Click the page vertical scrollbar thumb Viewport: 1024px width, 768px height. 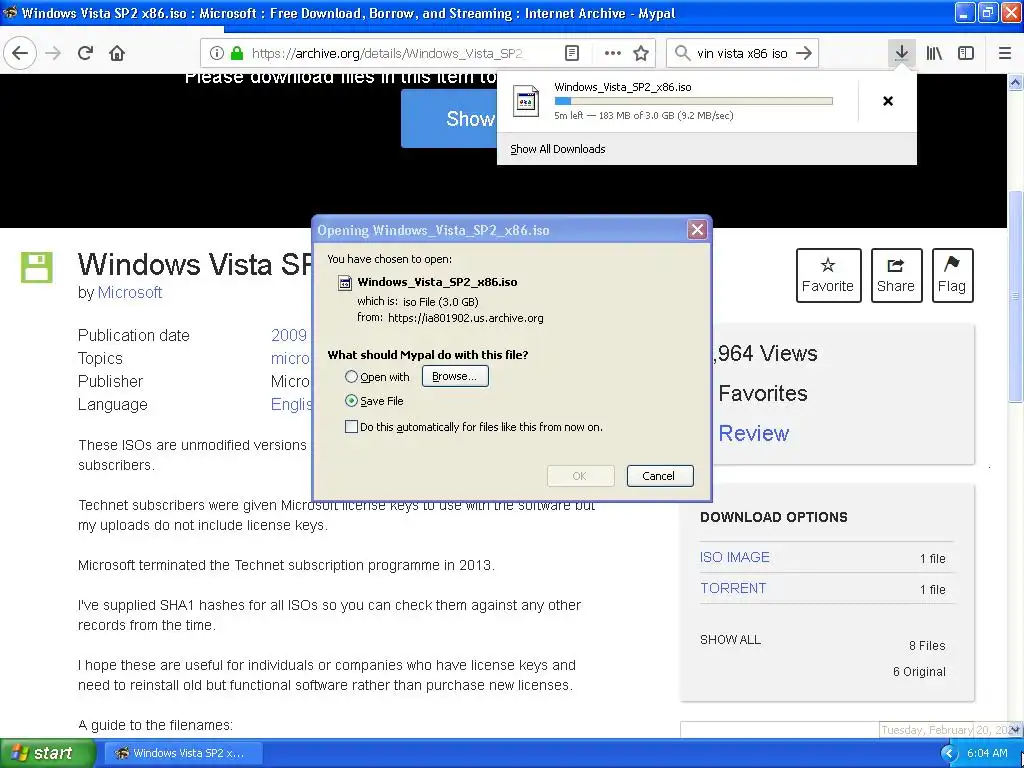(x=1015, y=297)
